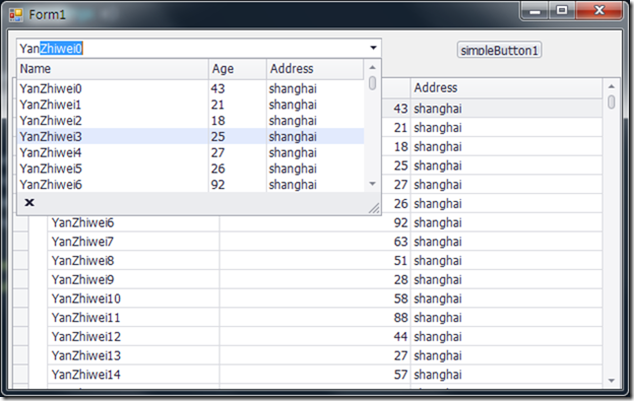The height and width of the screenshot is (401, 634).
Task: Sort popup list by Age column header
Action: tap(237, 69)
